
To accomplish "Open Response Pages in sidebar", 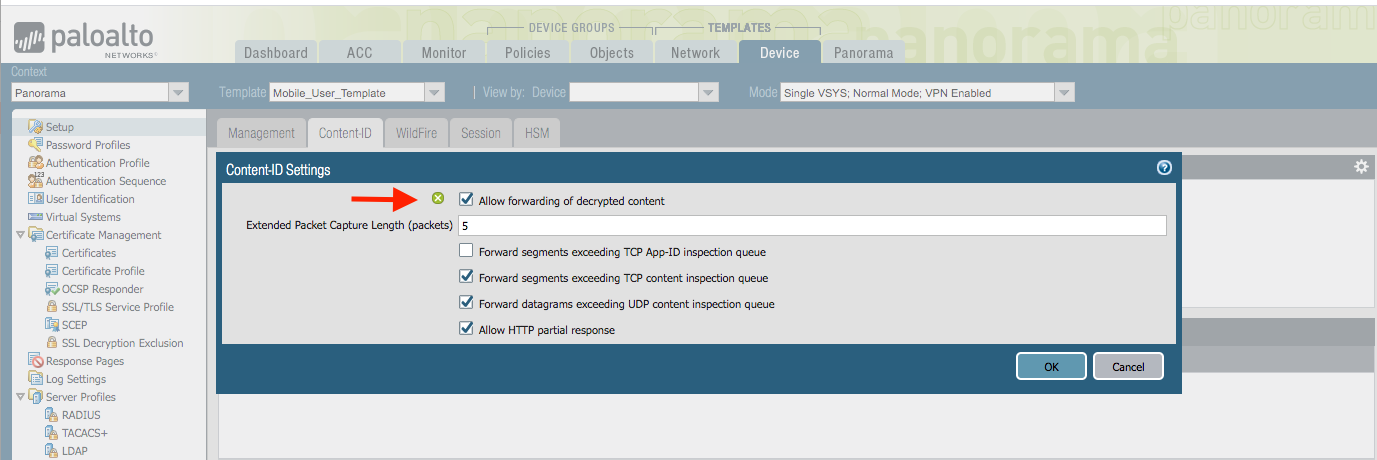I will [85, 361].
